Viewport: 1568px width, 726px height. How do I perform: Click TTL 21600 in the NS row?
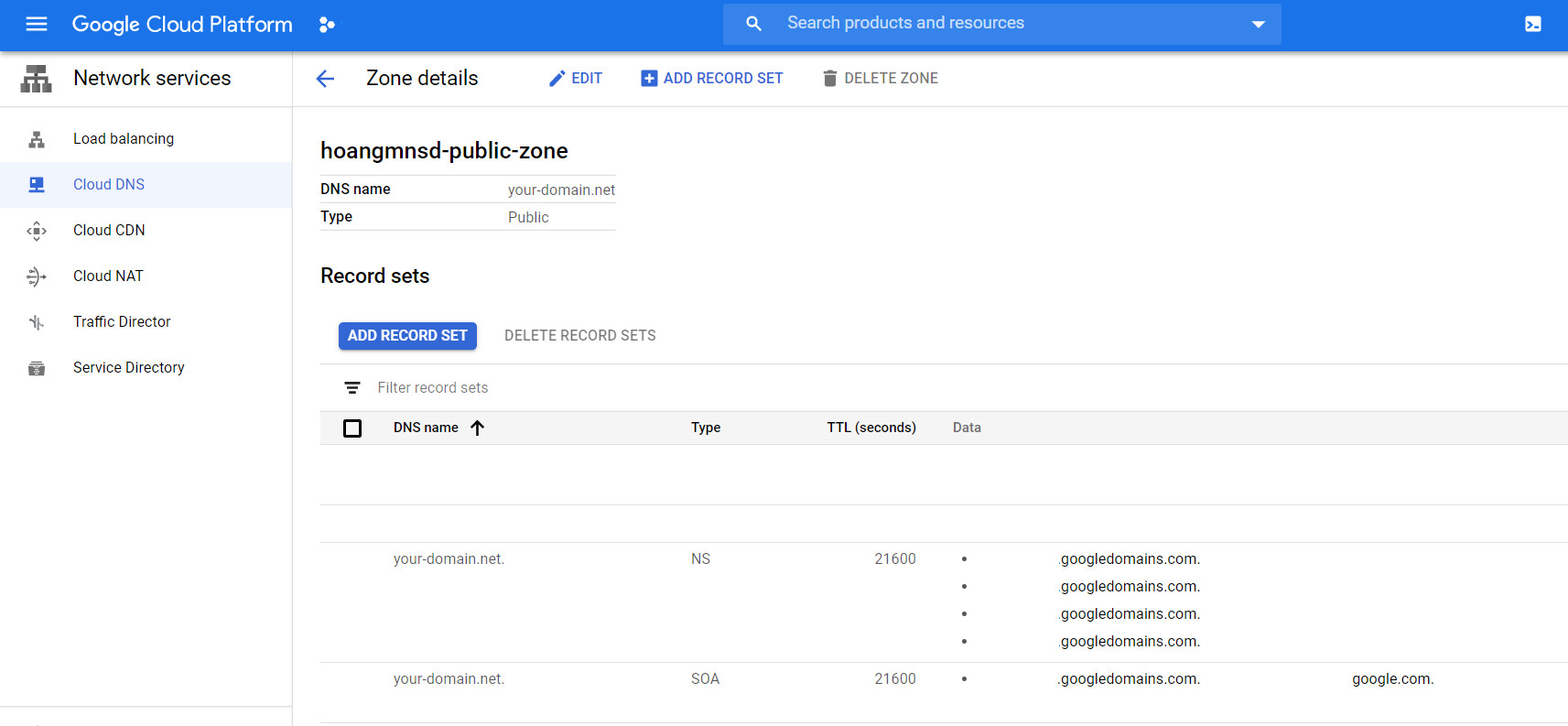[x=895, y=559]
